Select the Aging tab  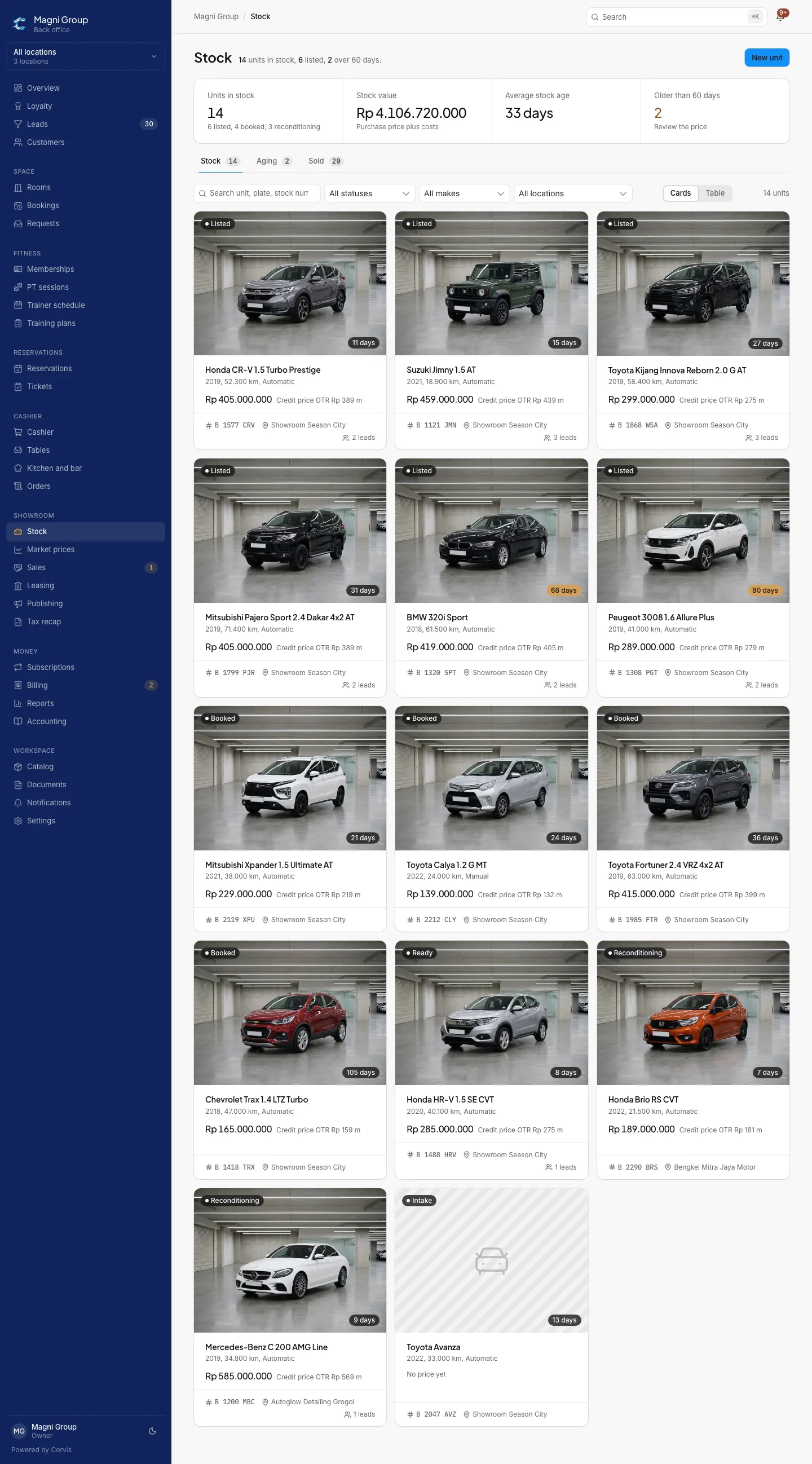tap(274, 161)
